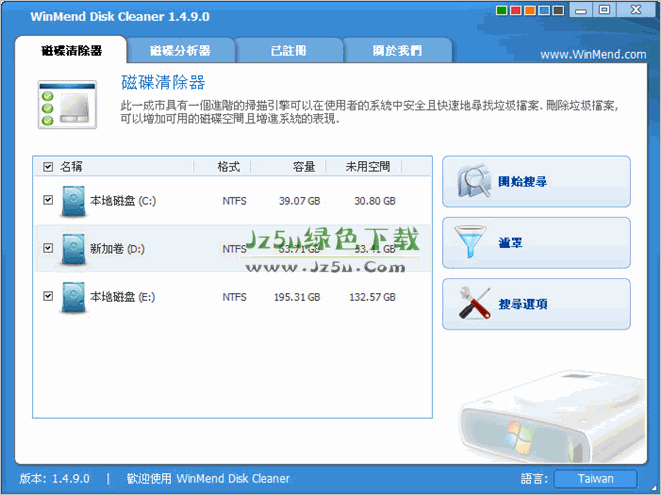The width and height of the screenshot is (661, 495).
Task: Click the 版本: 1.4.9.0 status text
Action: coord(54,479)
